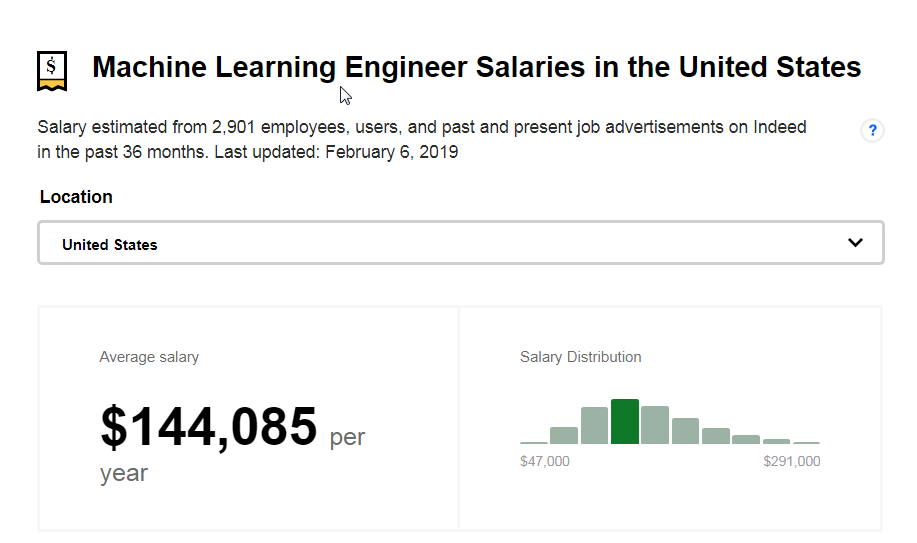The width and height of the screenshot is (917, 543).
Task: Select the leftmost histogram bar above $47,000
Action: click(x=534, y=442)
